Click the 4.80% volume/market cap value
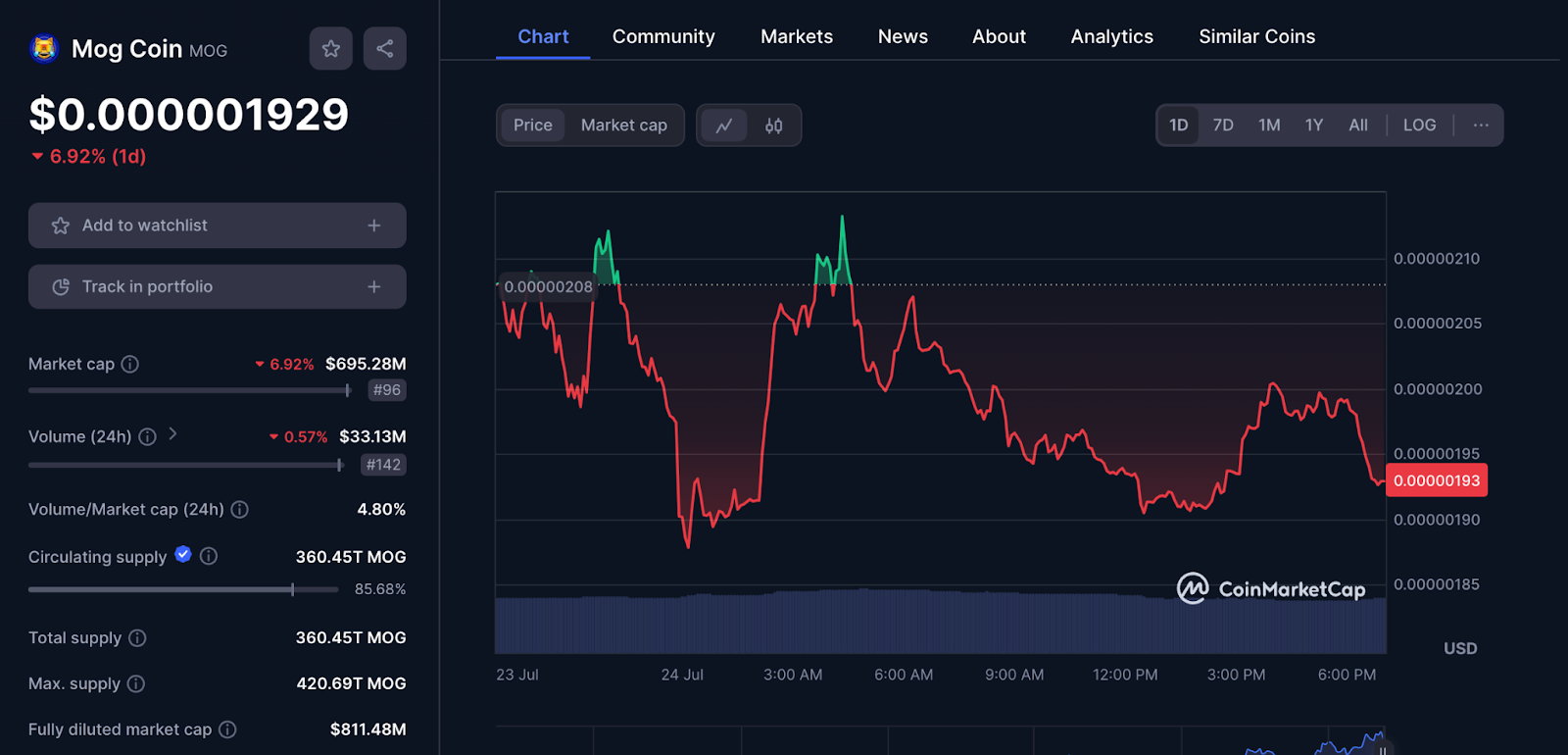The height and width of the screenshot is (755, 1568). pyautogui.click(x=381, y=510)
